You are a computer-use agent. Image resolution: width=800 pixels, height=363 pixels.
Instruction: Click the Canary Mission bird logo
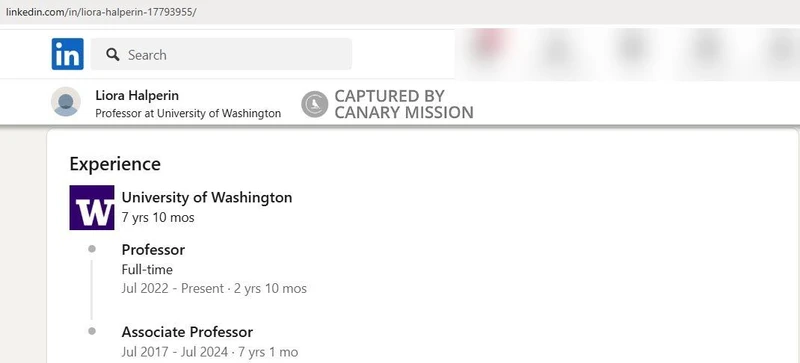click(x=314, y=104)
